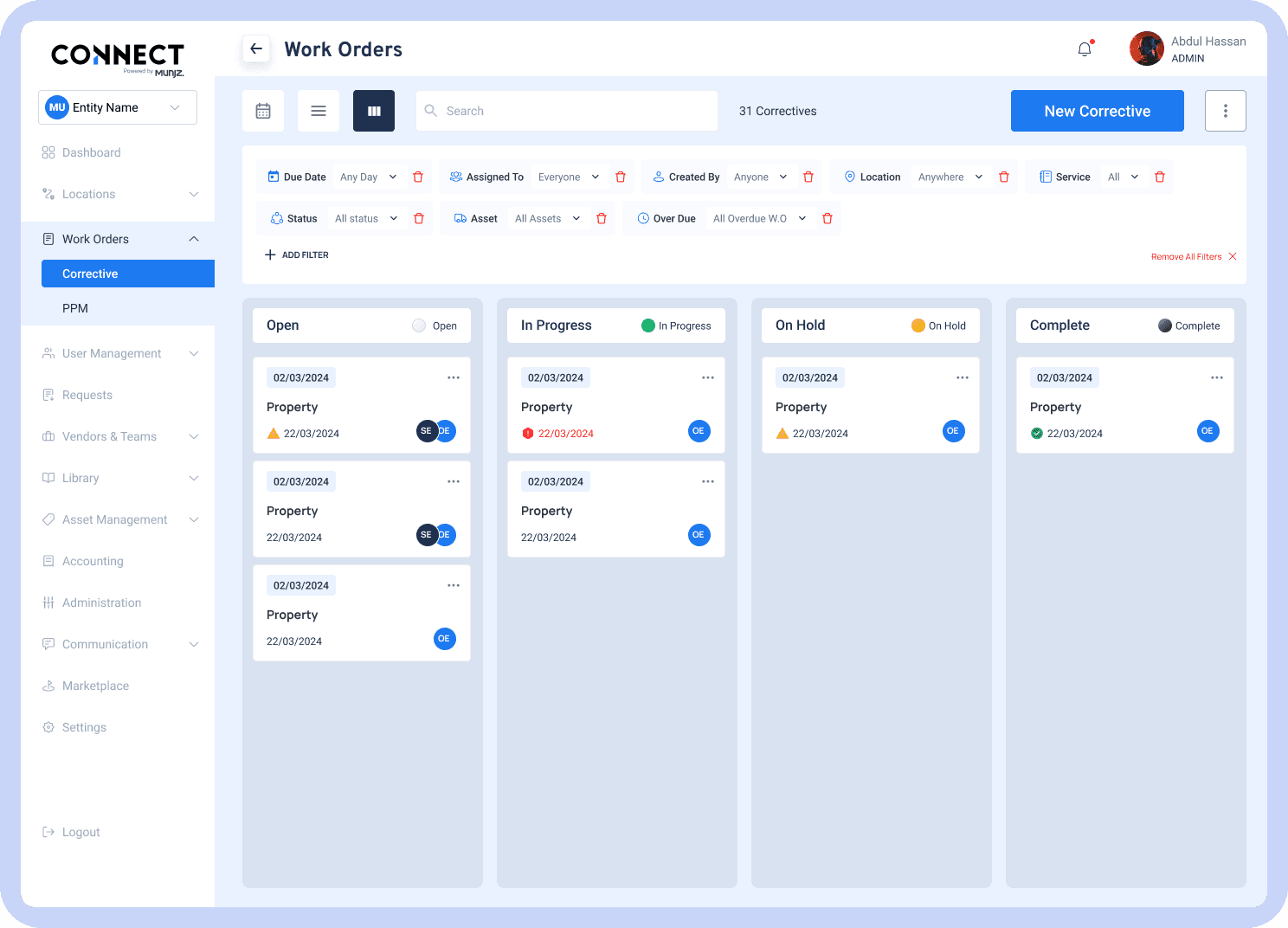Open the three-dot menu beside New Corrective
The width and height of the screenshot is (1288, 928).
click(x=1225, y=110)
